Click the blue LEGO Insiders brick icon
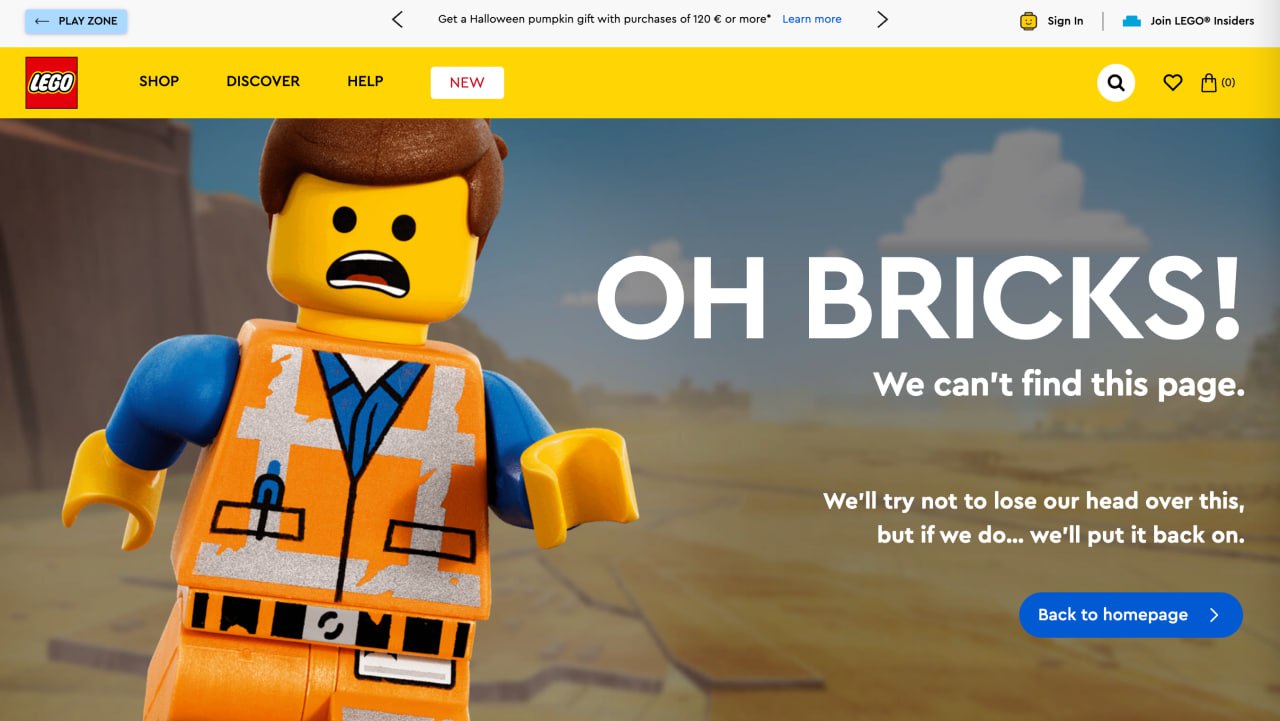 (x=1132, y=21)
